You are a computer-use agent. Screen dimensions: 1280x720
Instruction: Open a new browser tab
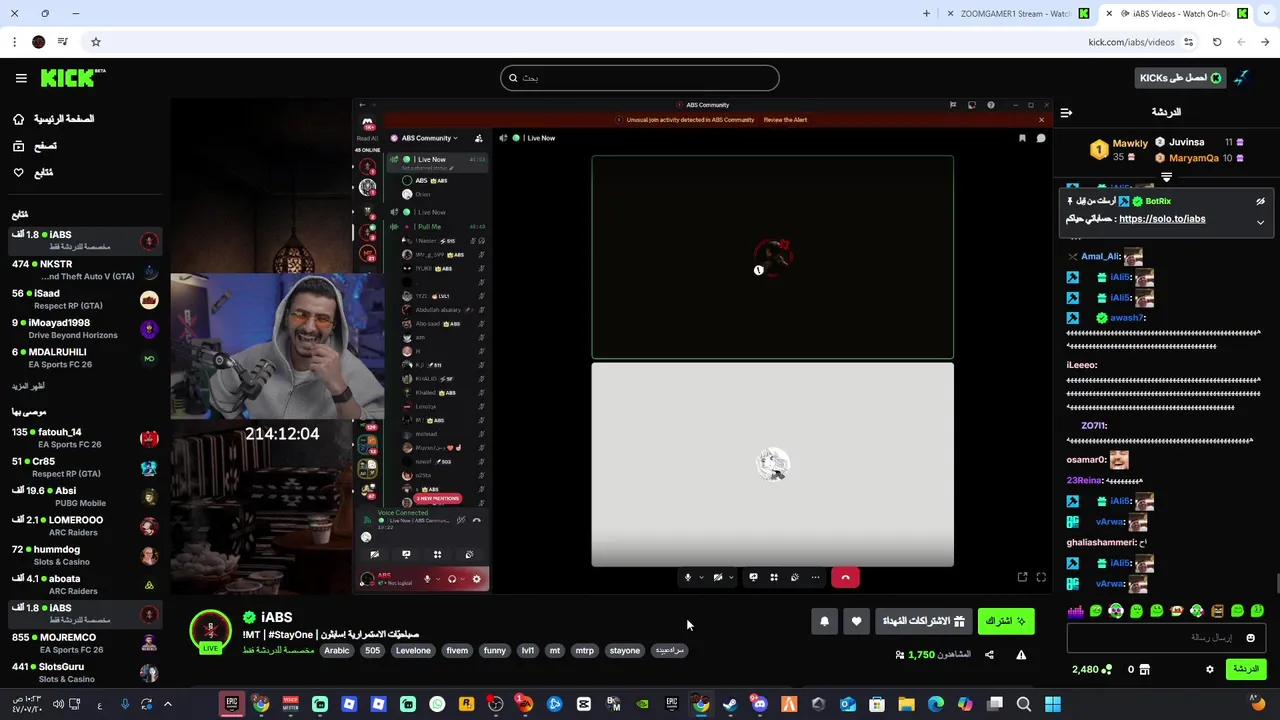point(926,13)
